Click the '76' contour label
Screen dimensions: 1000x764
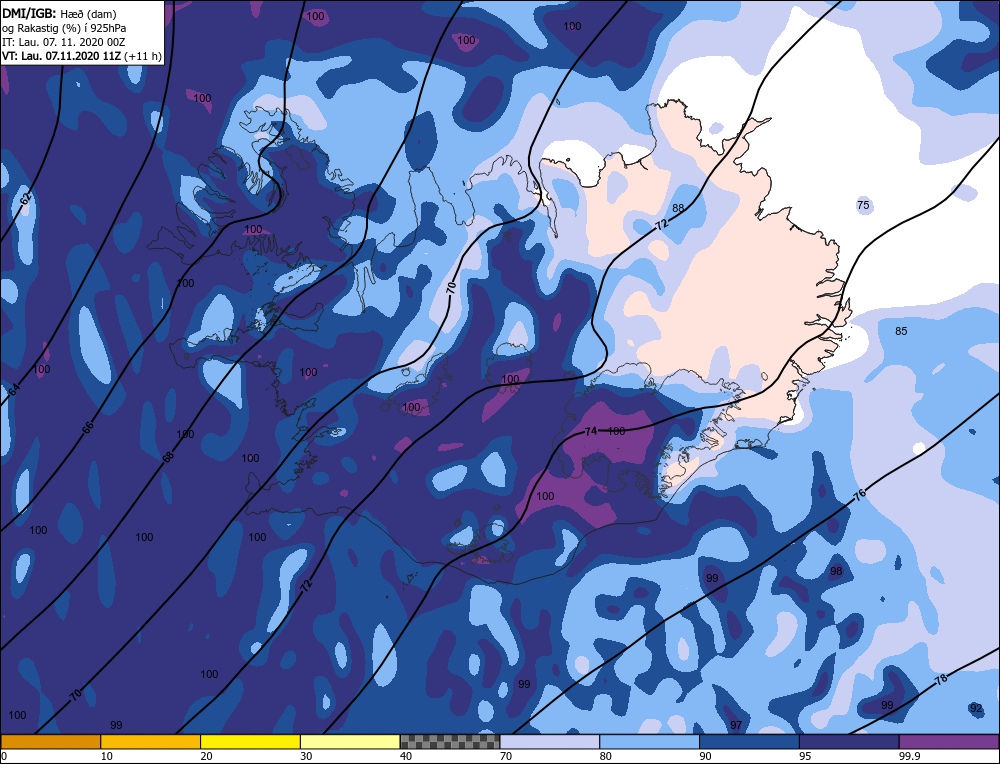click(860, 494)
